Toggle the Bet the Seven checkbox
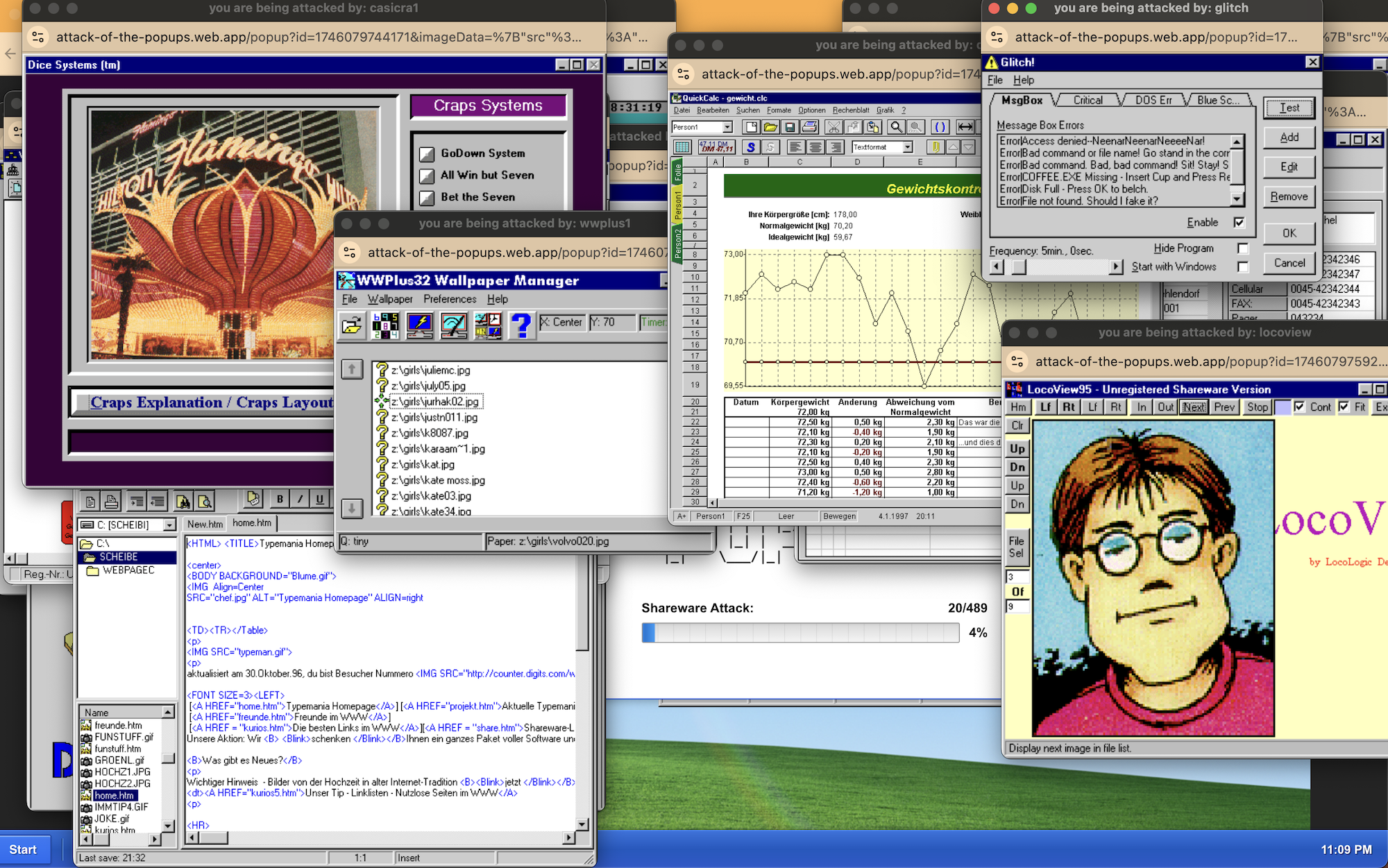1388x868 pixels. [427, 198]
